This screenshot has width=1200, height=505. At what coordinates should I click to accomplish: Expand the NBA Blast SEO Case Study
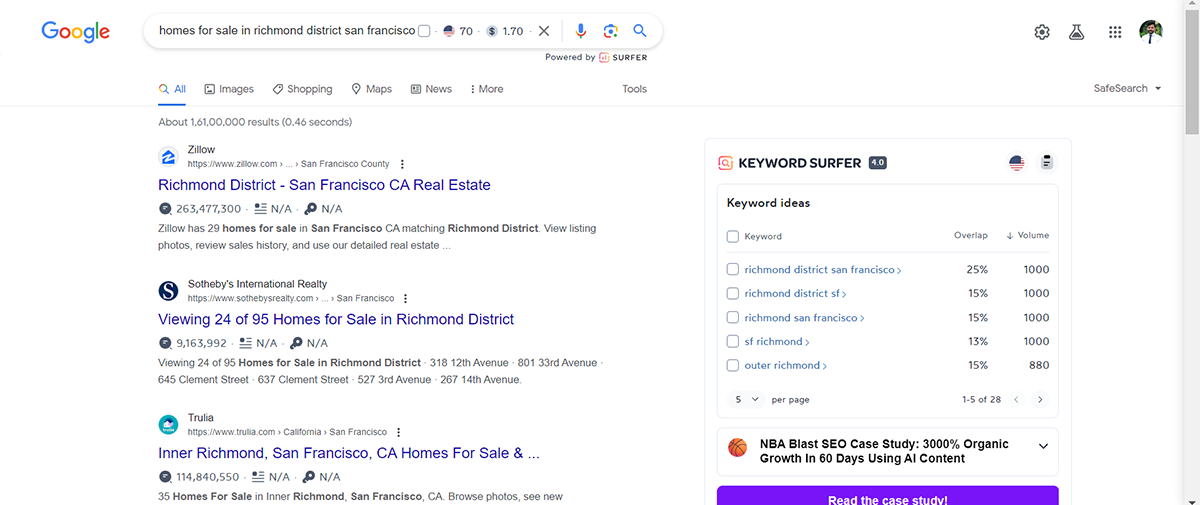click(x=1043, y=446)
